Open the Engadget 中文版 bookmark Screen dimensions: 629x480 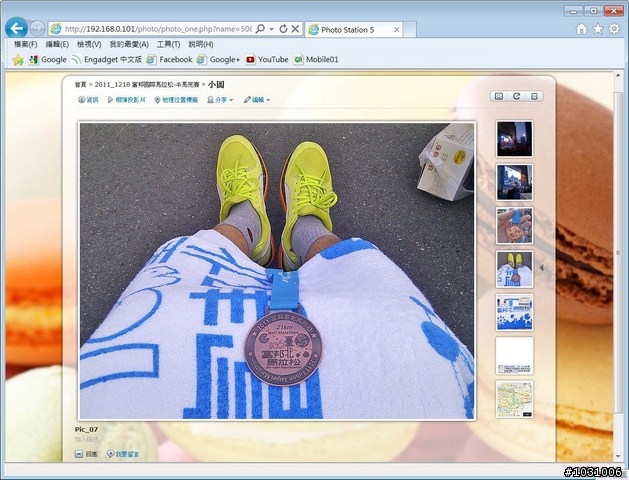(107, 60)
